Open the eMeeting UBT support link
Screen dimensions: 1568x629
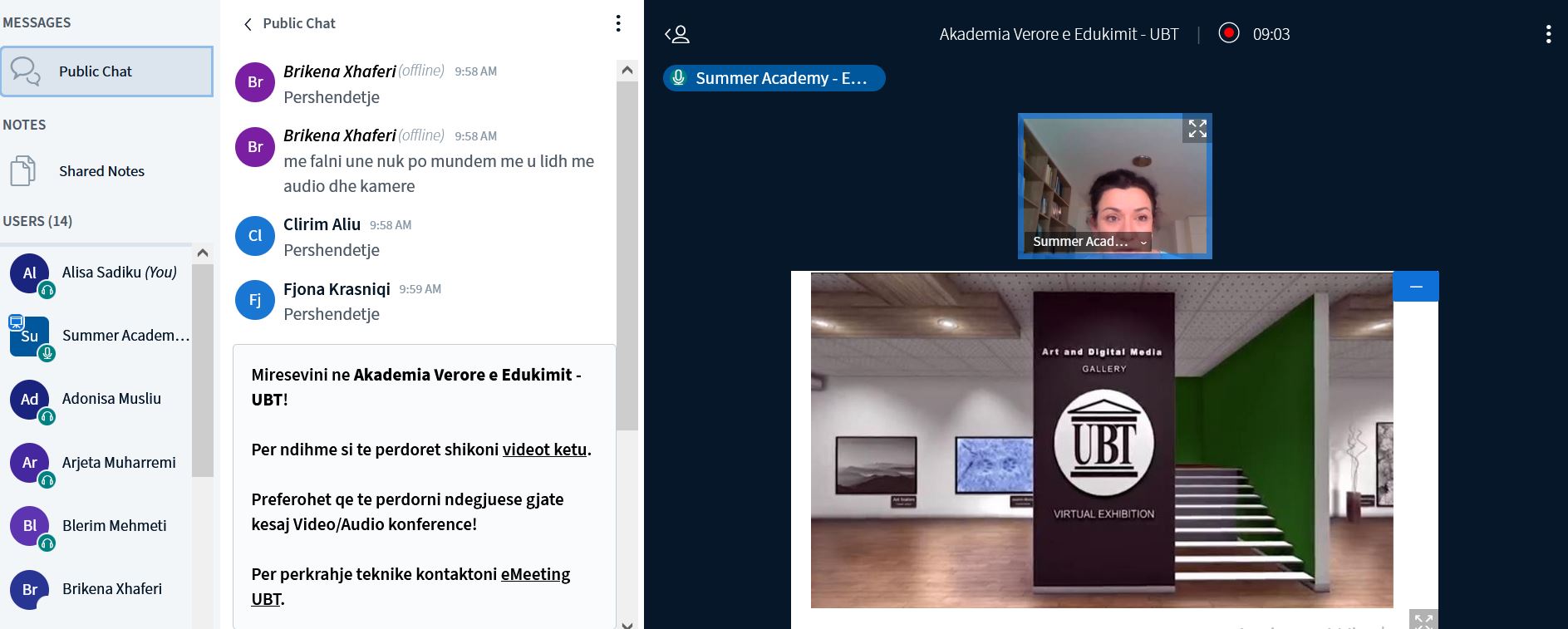click(534, 574)
